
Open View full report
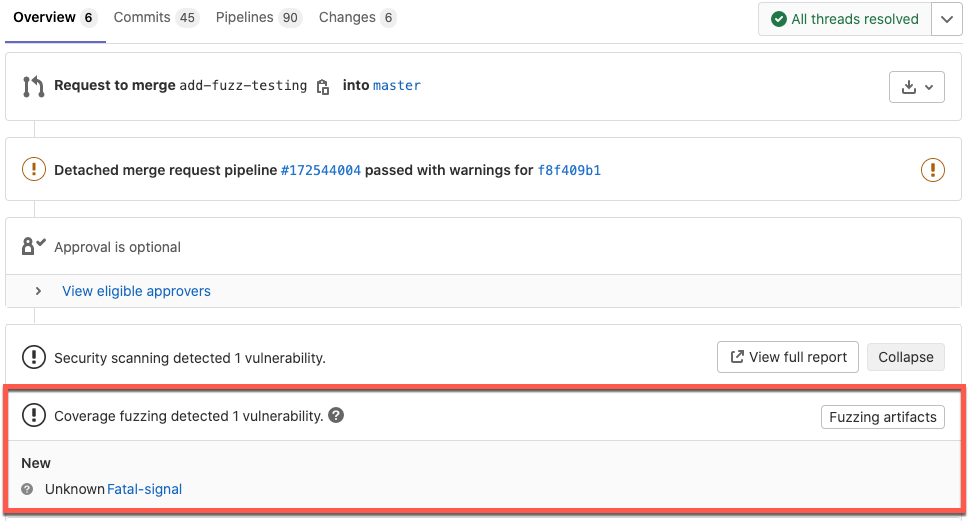(788, 357)
